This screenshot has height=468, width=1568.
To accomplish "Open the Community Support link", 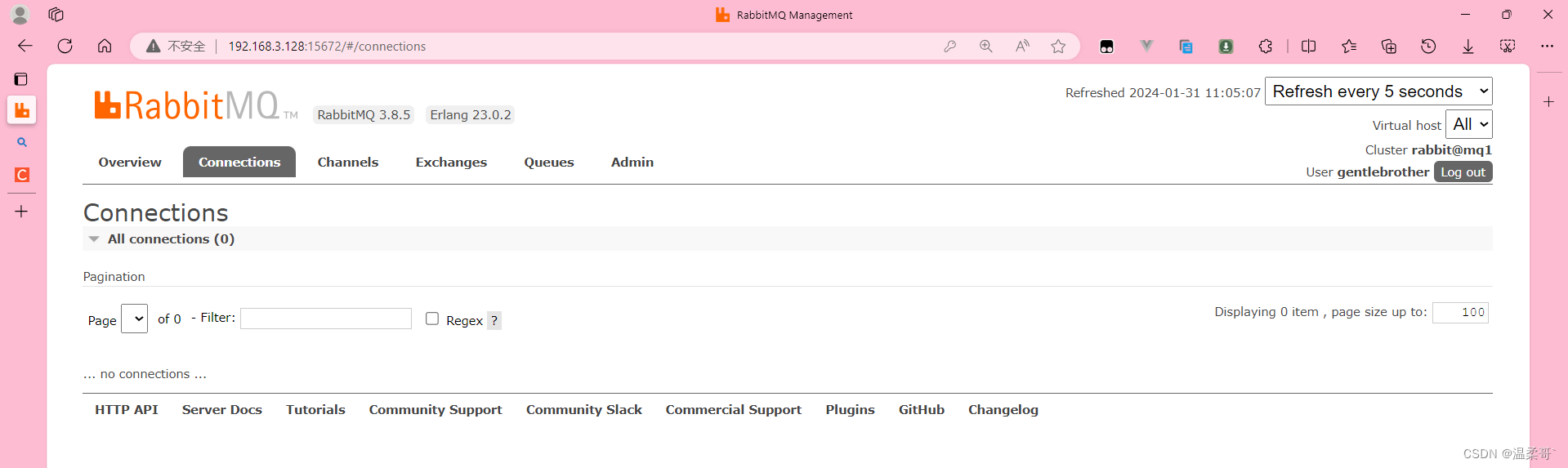I will click(436, 410).
